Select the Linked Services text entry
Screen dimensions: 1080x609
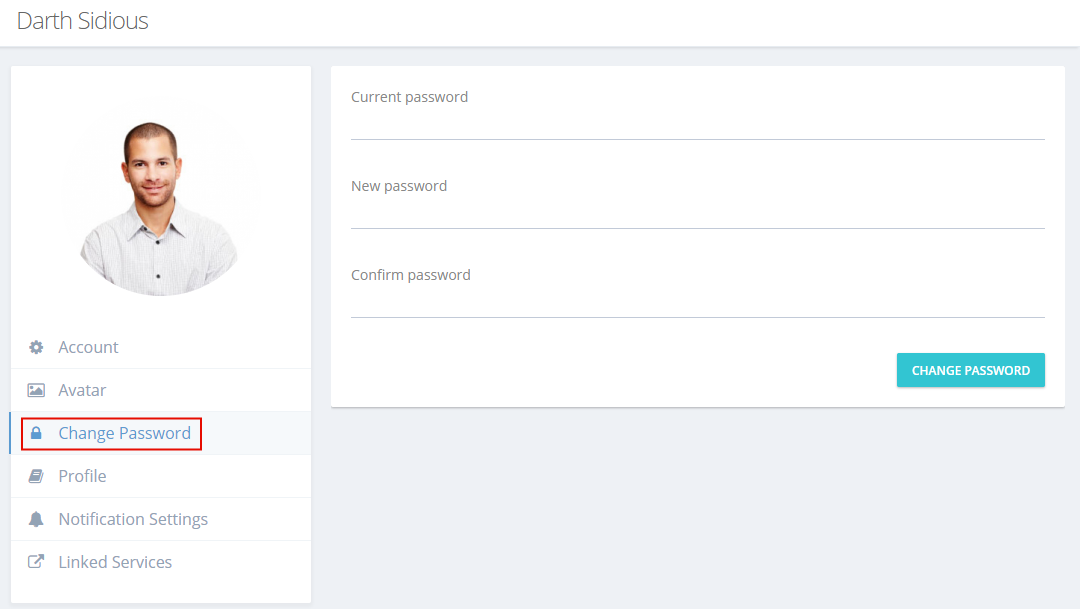pos(115,562)
